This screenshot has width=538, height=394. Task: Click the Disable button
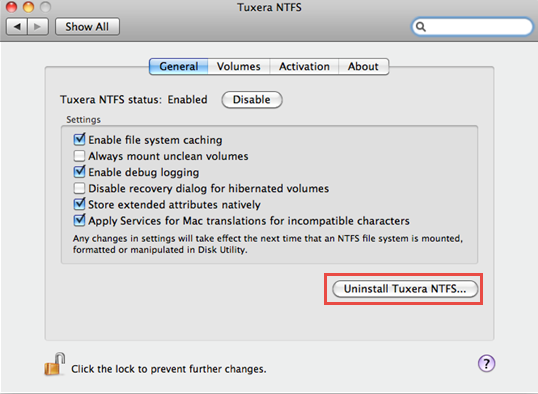[x=252, y=100]
